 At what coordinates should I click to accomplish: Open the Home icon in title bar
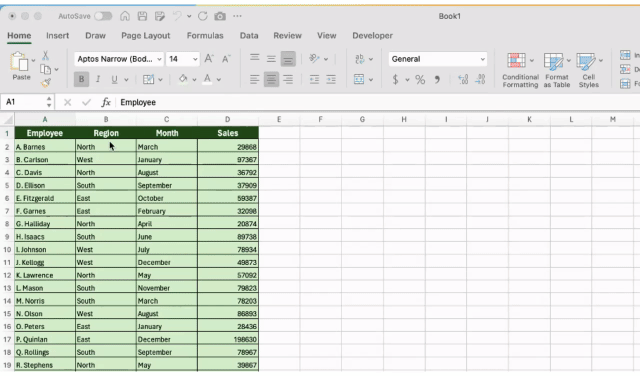125,16
